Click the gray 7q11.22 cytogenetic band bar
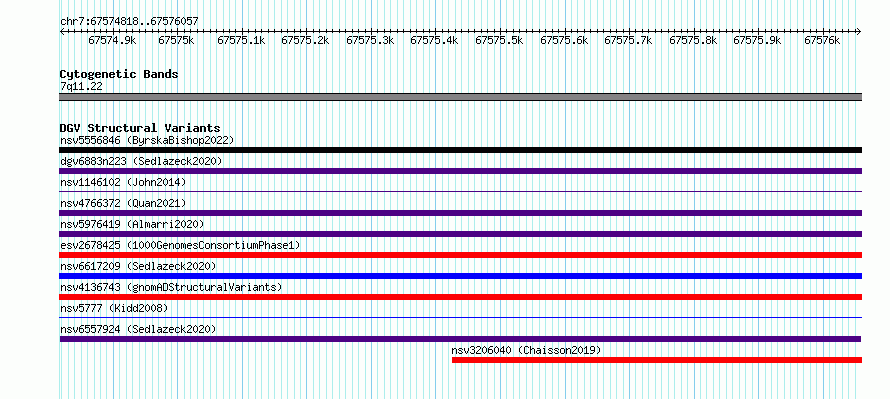 (460, 97)
